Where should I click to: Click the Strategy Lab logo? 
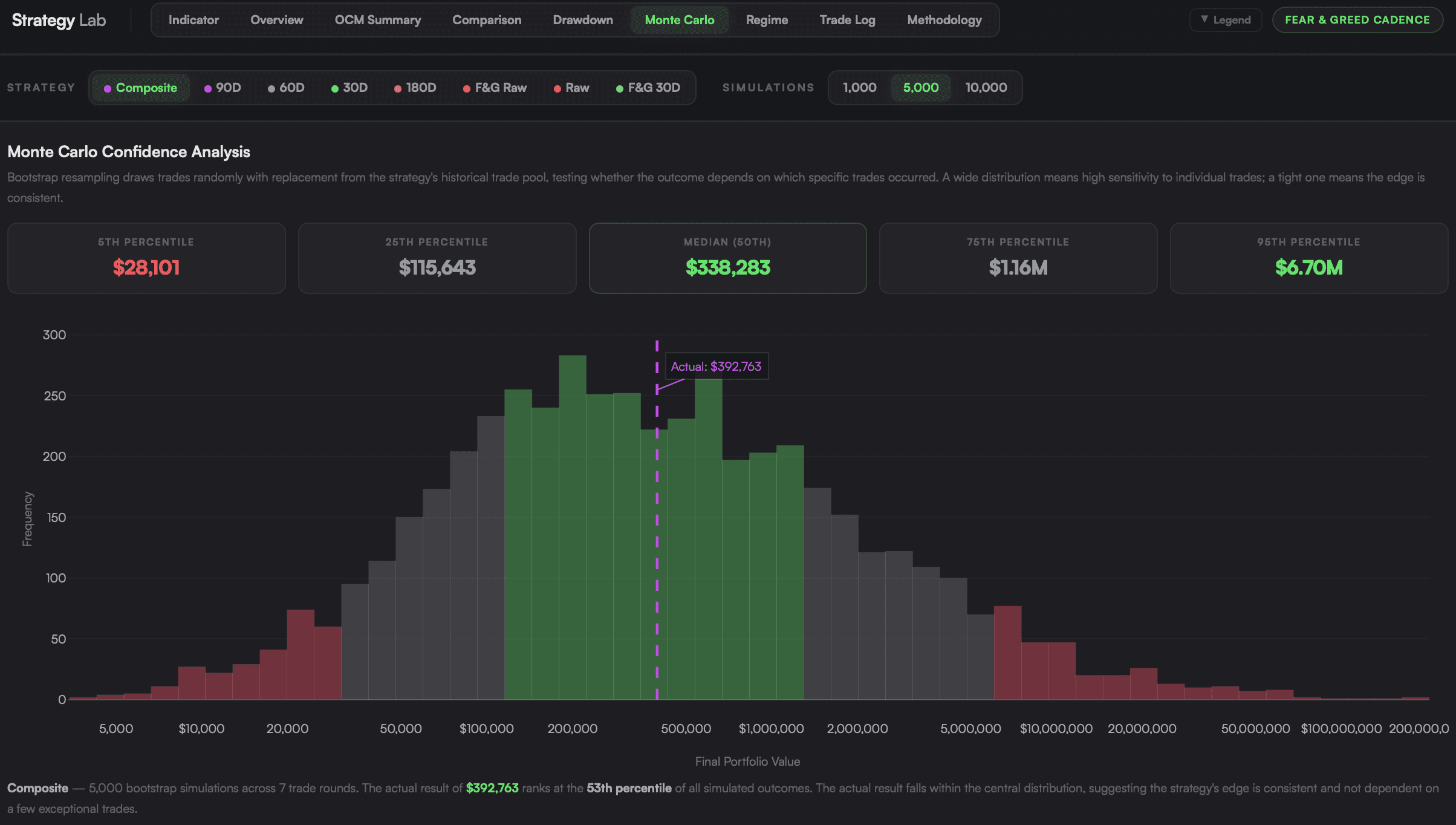[x=59, y=20]
